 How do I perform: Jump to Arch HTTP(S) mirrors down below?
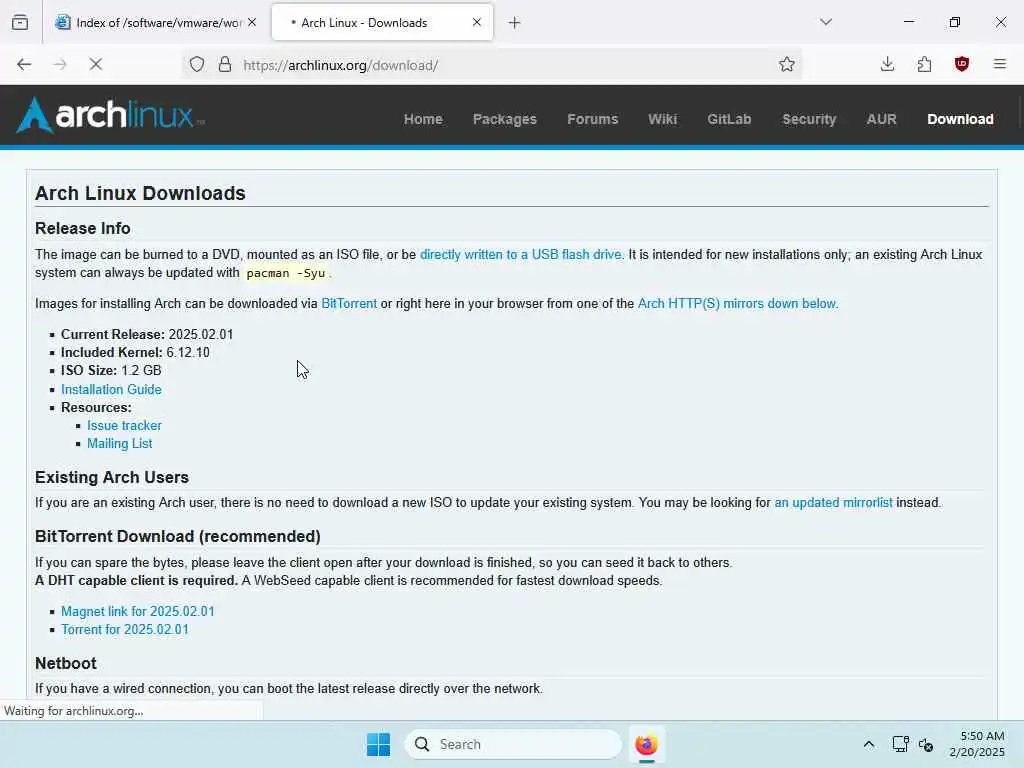pos(738,304)
